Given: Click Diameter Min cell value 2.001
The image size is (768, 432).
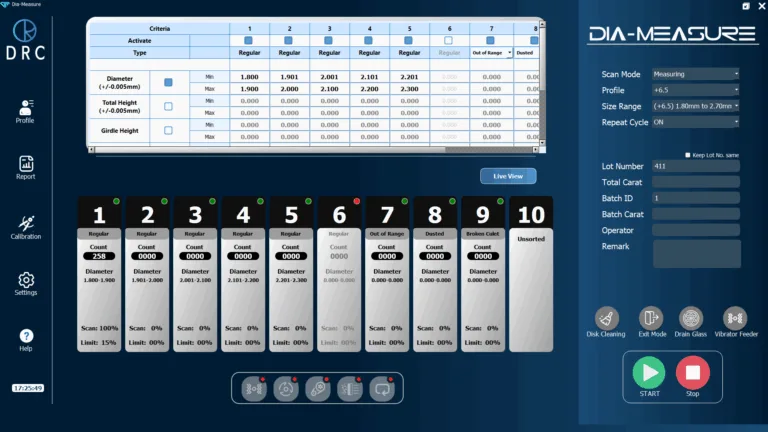Looking at the screenshot, I should pos(329,77).
